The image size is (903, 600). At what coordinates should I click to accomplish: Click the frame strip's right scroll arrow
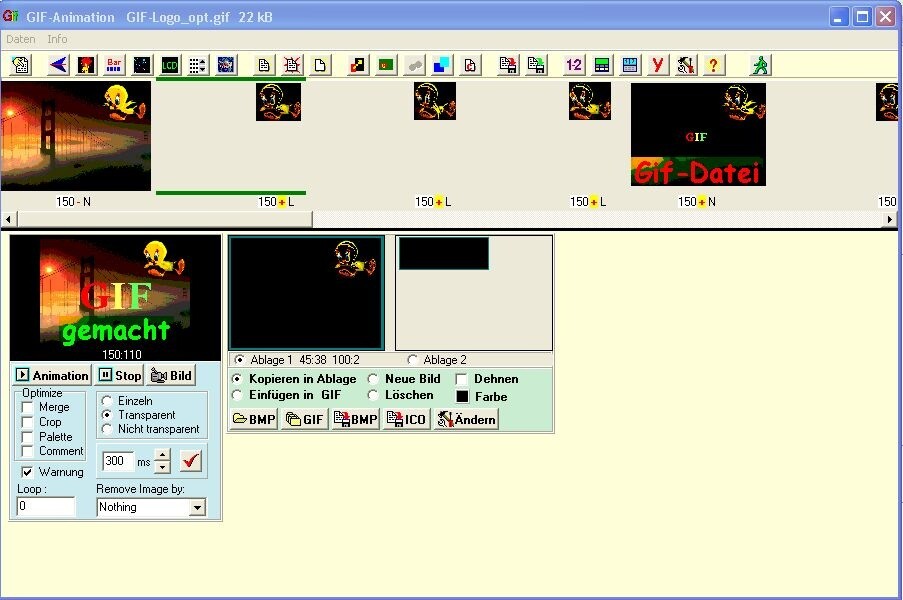890,218
